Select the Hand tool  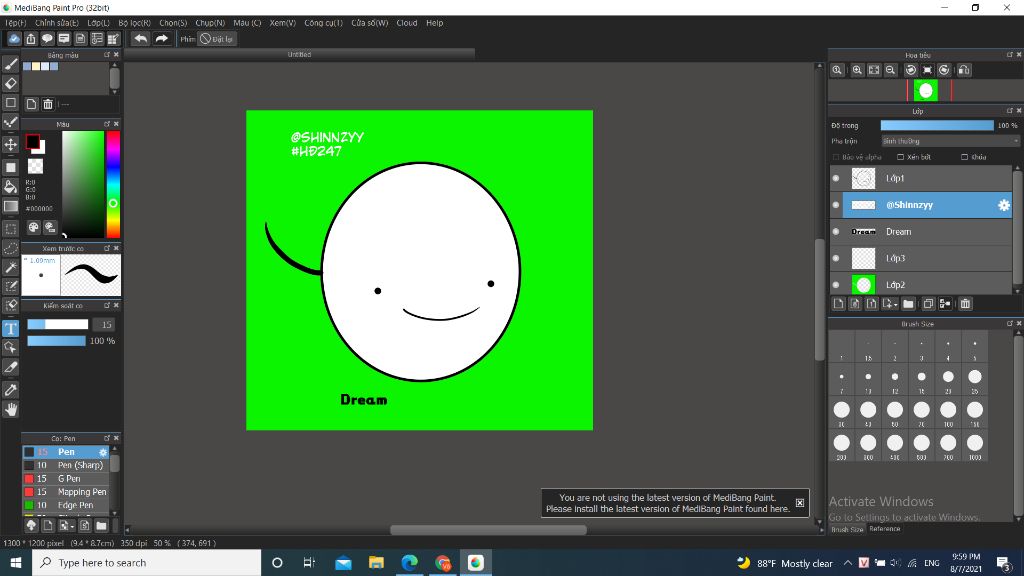click(10, 409)
